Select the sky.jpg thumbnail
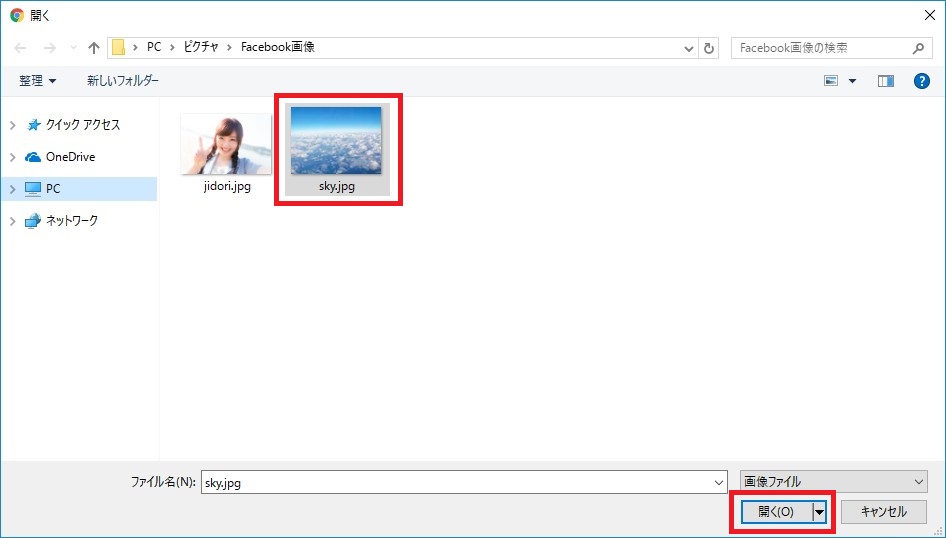Screen dimensions: 946x538 [x=336, y=141]
